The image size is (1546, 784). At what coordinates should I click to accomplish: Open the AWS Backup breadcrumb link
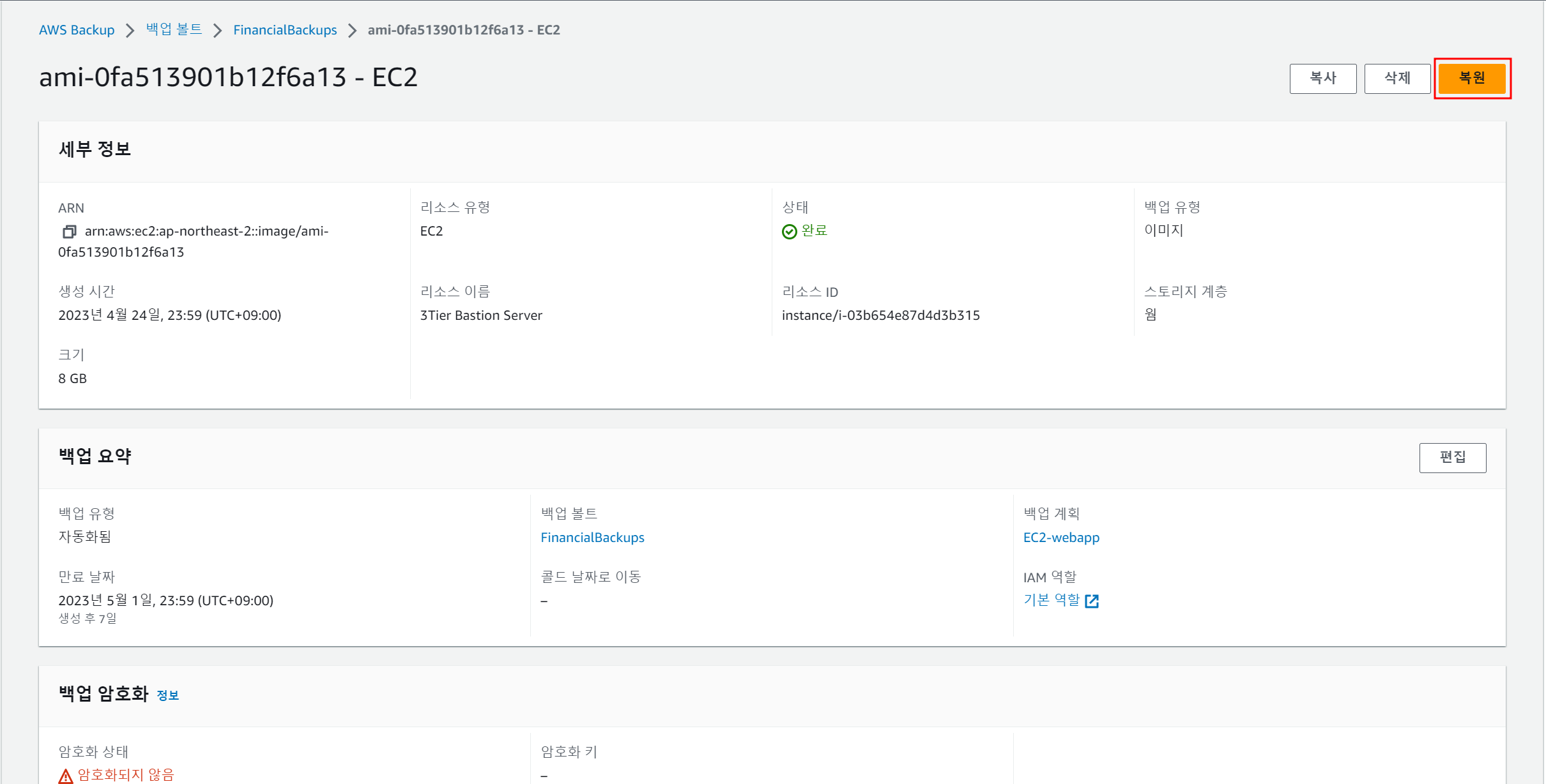[77, 30]
